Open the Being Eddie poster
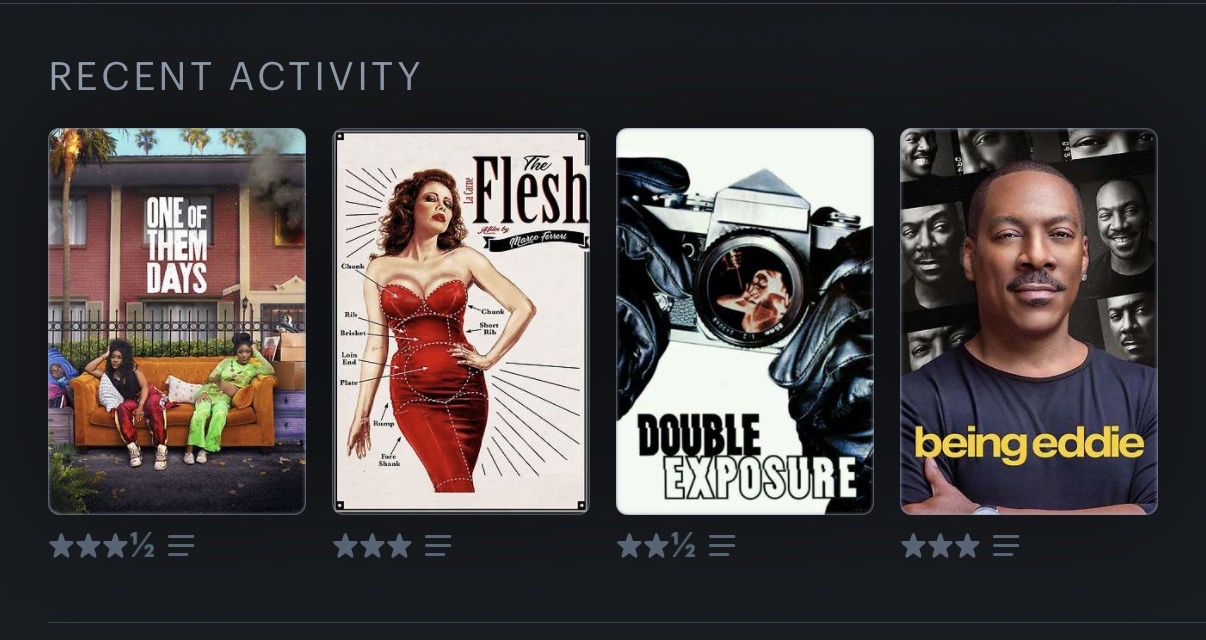 (1029, 321)
